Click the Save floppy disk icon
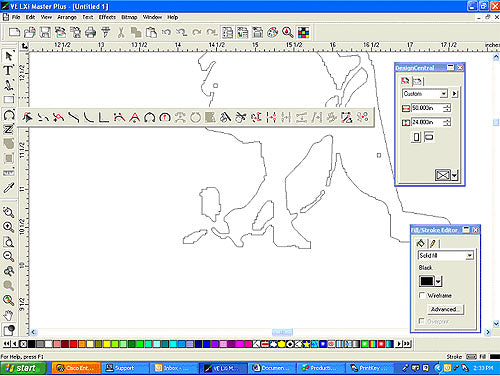Screen dimensions: 500x376 [45, 32]
